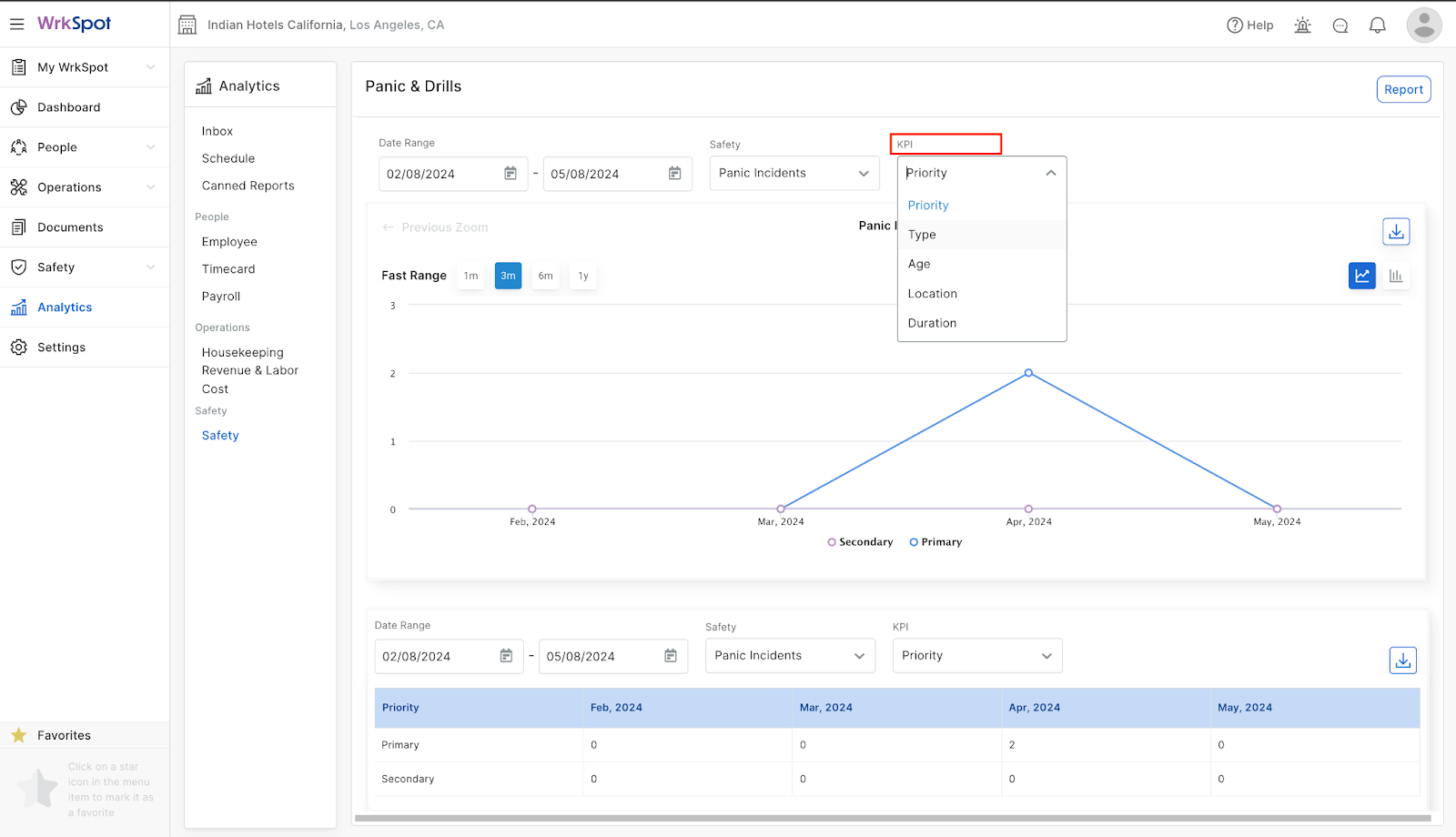Viewport: 1456px width, 837px height.
Task: Open Canned Reports in Analytics panel
Action: coord(248,186)
